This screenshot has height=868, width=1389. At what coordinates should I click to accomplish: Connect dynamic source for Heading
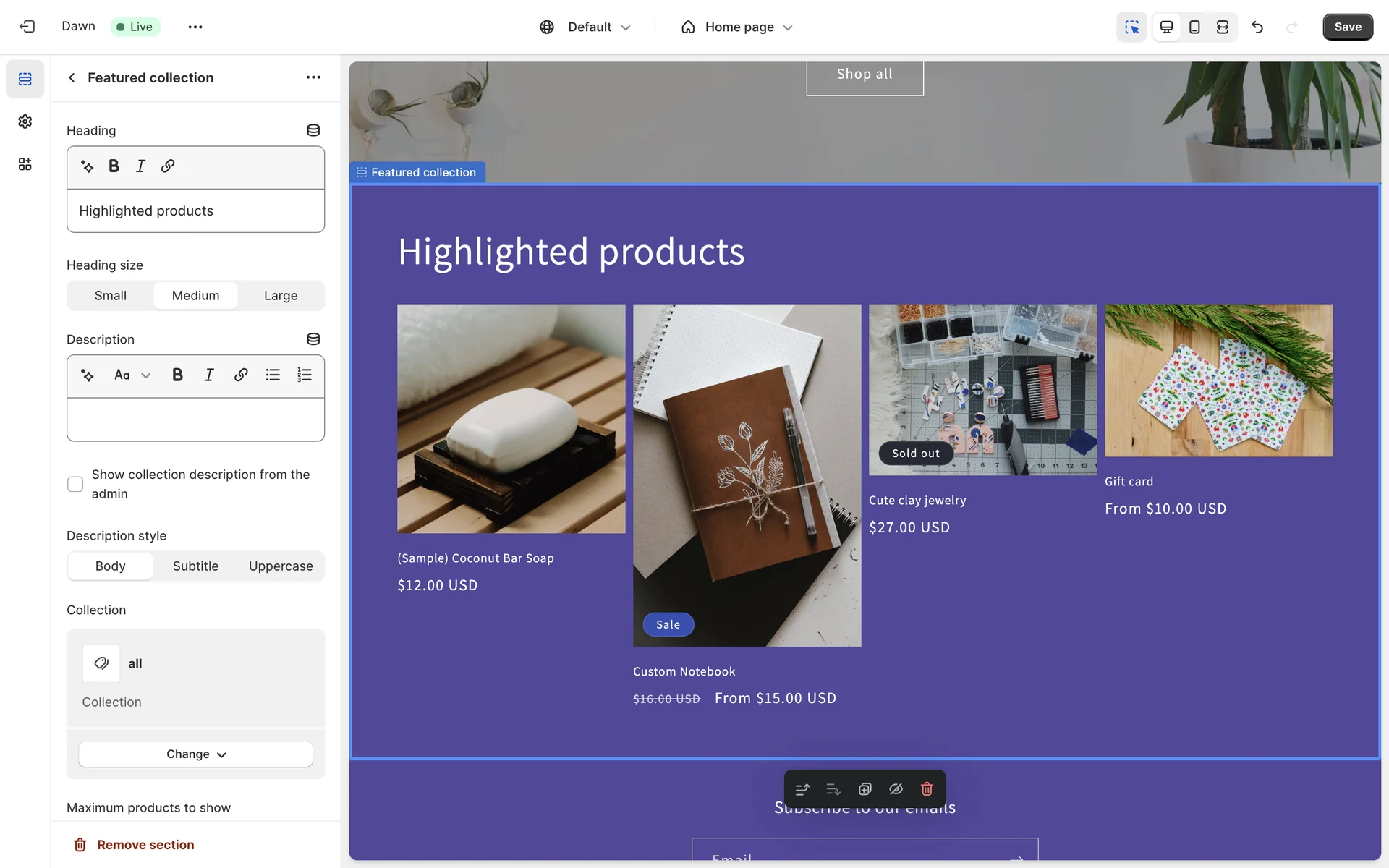pos(313,130)
